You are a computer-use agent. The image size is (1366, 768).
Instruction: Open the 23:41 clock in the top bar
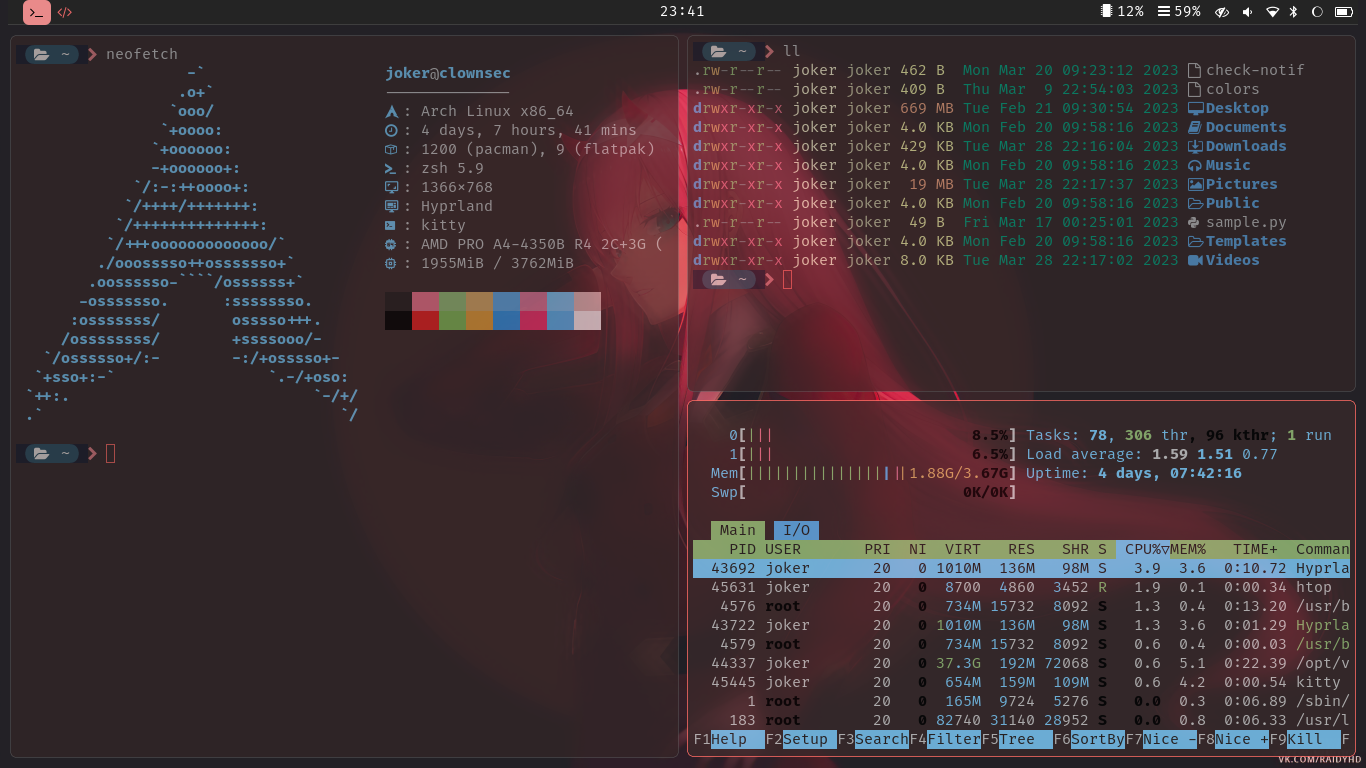point(682,12)
